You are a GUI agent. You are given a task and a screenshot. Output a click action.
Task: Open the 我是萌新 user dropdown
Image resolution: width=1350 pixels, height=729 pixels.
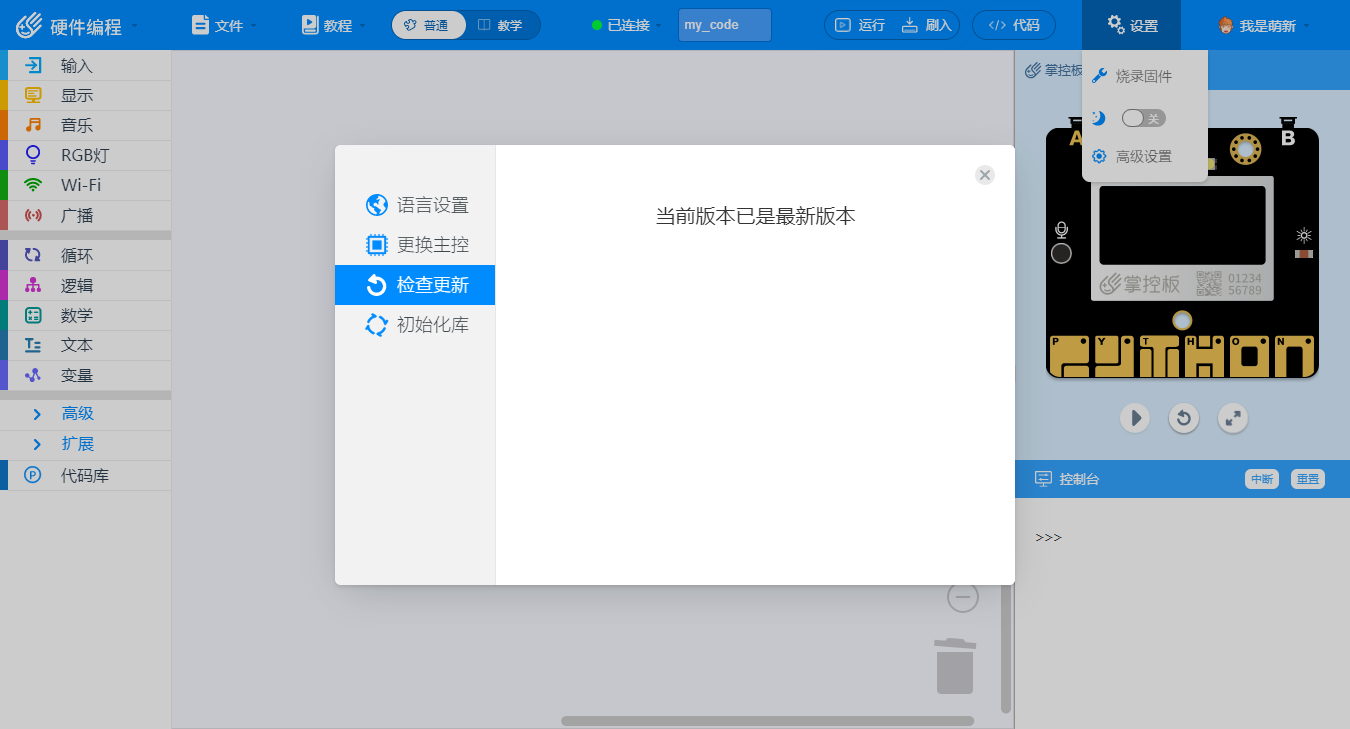tap(1264, 25)
